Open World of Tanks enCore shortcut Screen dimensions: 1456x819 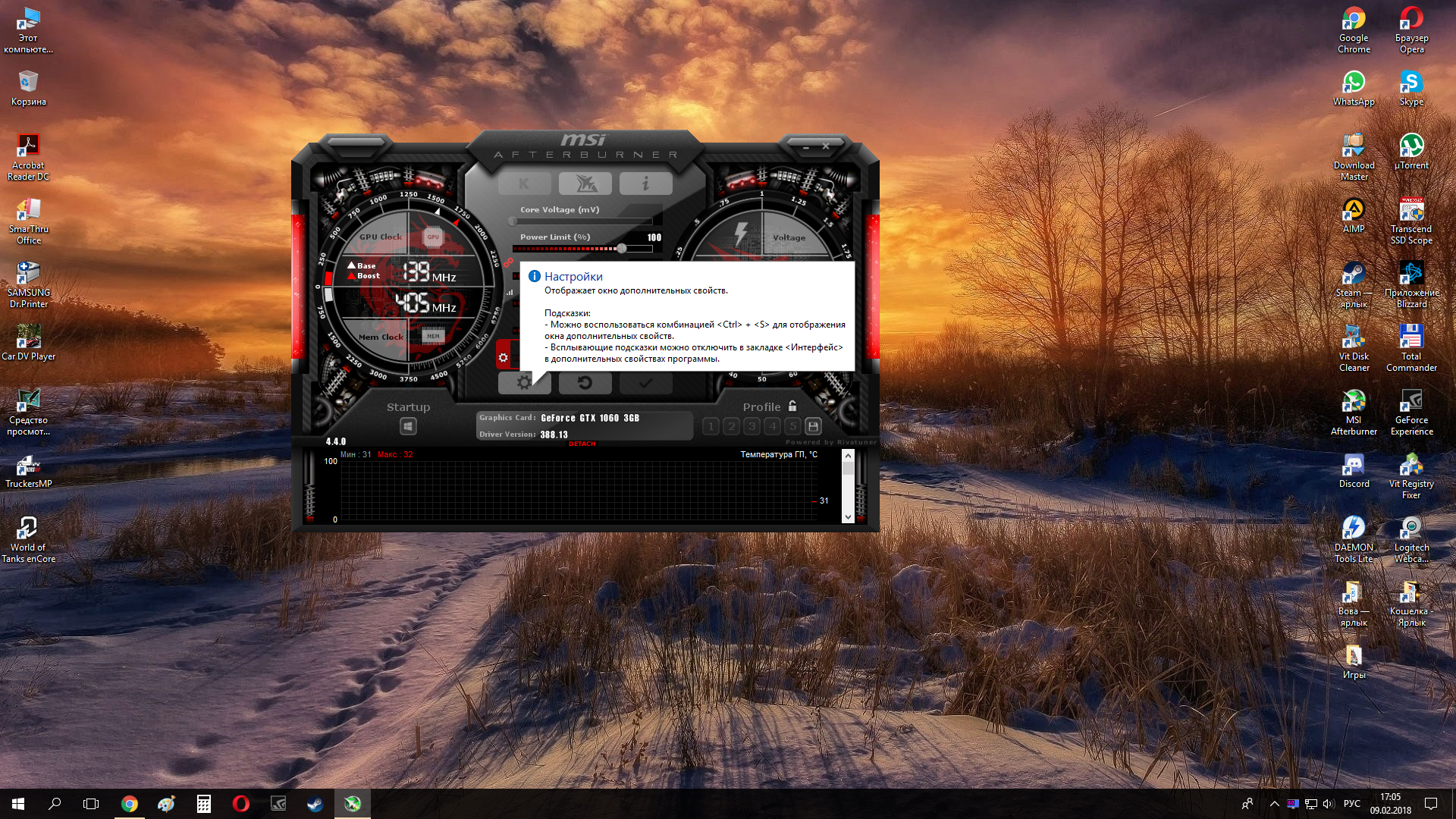point(28,539)
